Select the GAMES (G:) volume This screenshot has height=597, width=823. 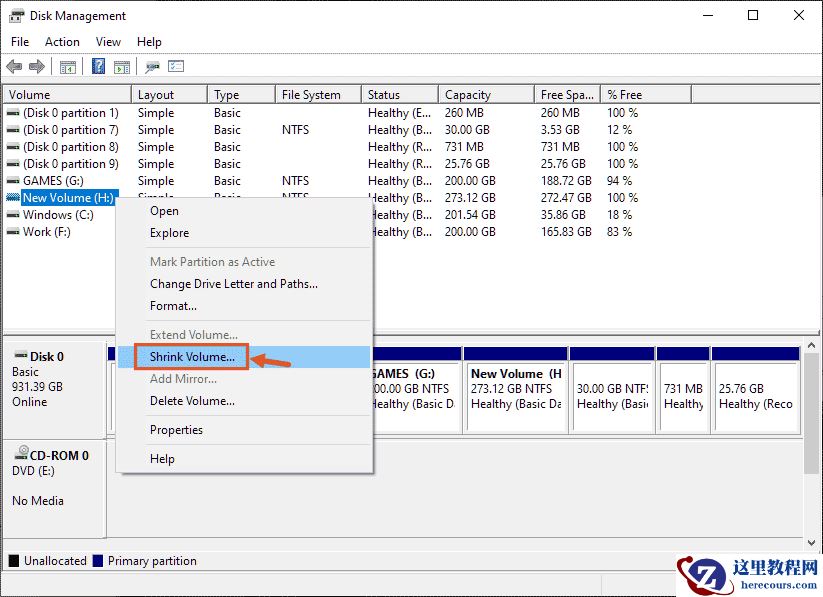tap(52, 180)
